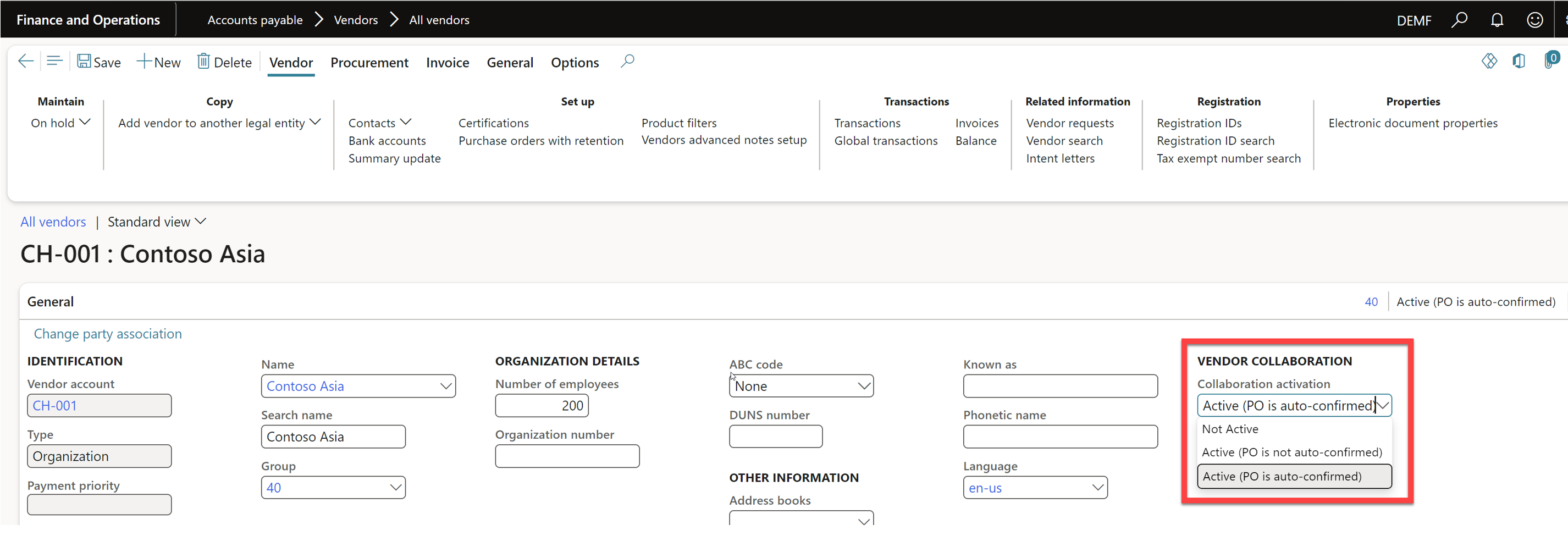
Task: Open Tax exempt number search
Action: [x=1229, y=158]
